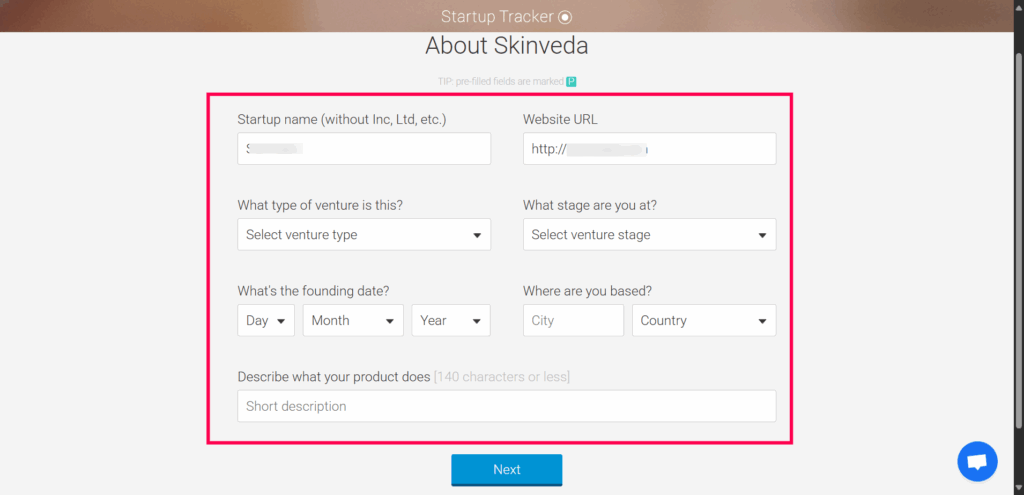The height and width of the screenshot is (495, 1024).
Task: Click into the City text field
Action: (x=573, y=321)
